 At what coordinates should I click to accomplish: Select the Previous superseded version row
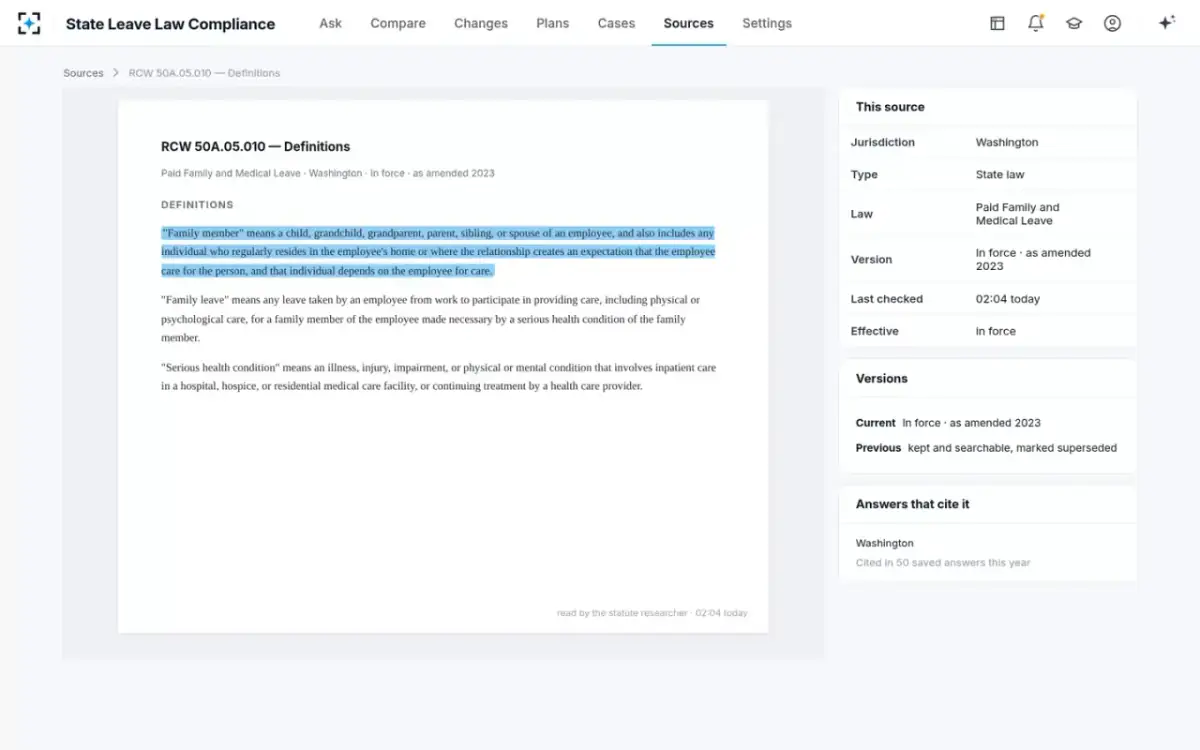[x=986, y=448]
